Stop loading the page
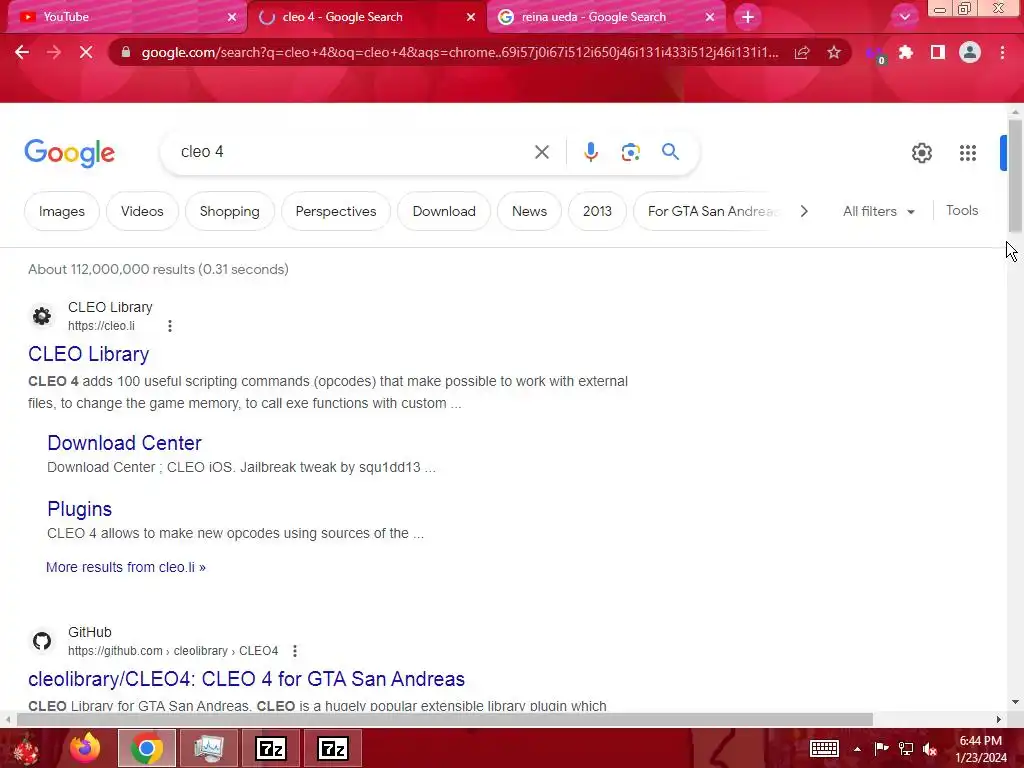Viewport: 1024px width, 768px height. tap(86, 52)
